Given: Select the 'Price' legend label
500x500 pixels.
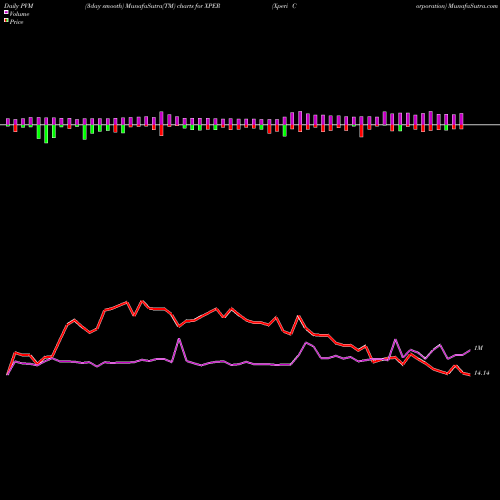Looking at the screenshot, I should (x=16, y=22).
